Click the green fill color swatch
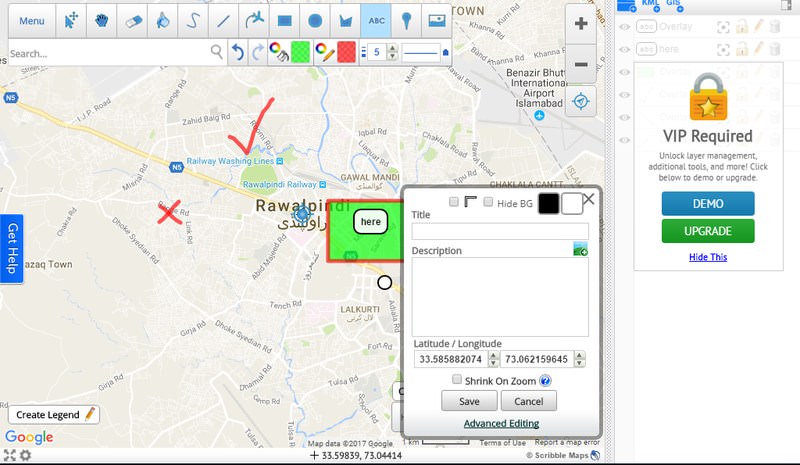 (301, 52)
